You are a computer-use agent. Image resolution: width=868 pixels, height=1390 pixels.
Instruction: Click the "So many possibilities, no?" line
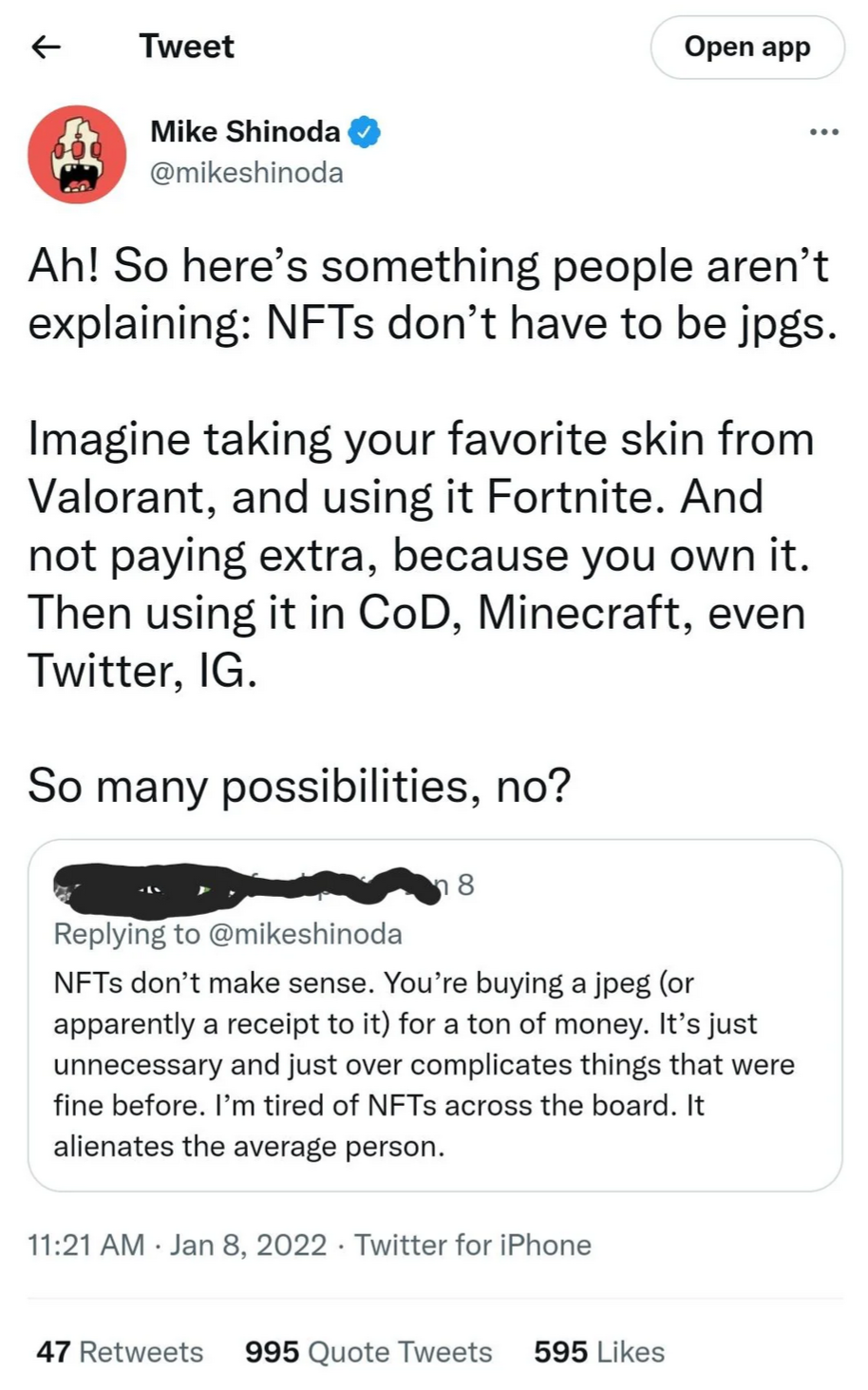point(299,785)
